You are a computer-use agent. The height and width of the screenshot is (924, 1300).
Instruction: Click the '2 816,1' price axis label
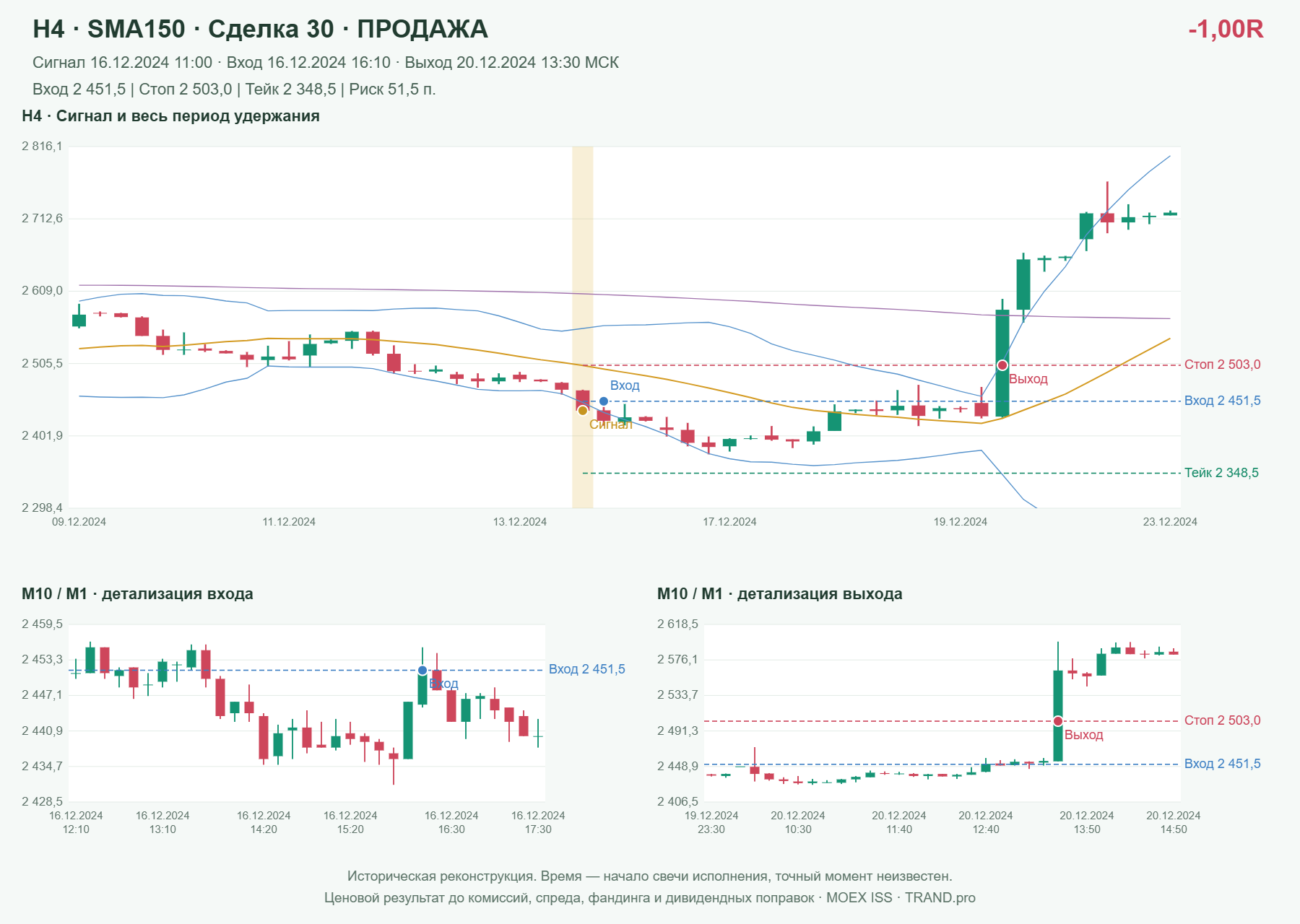coord(42,147)
